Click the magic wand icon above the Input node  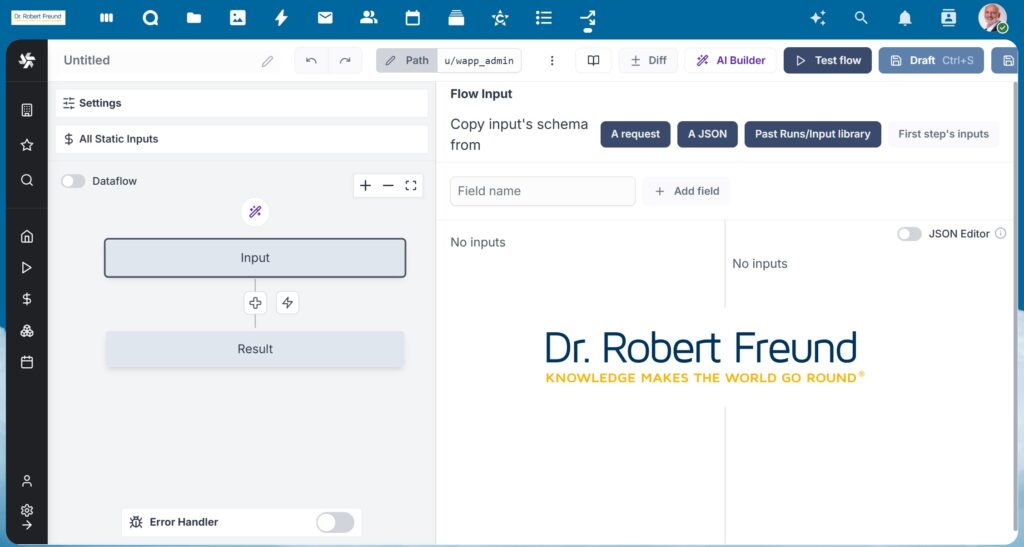click(255, 211)
